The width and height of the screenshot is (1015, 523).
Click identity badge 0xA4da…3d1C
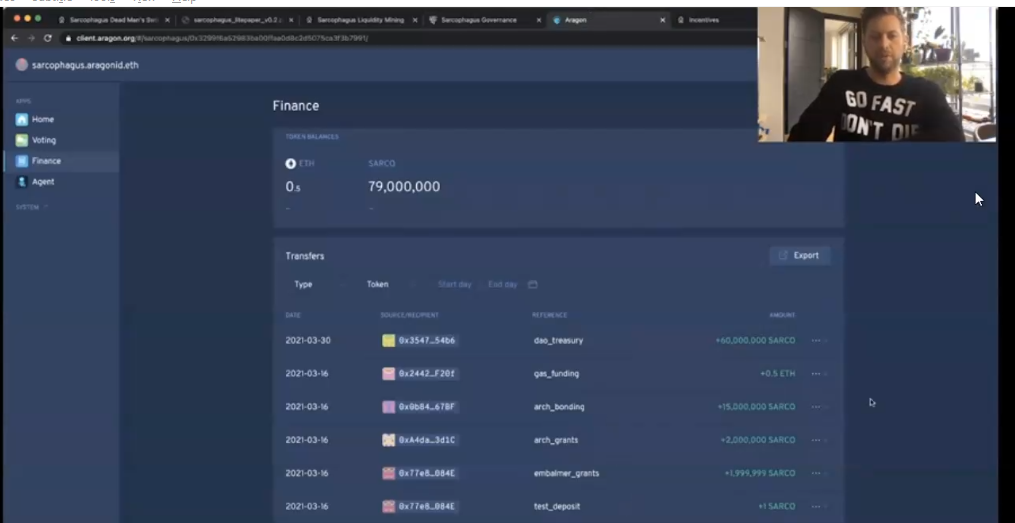coord(419,440)
